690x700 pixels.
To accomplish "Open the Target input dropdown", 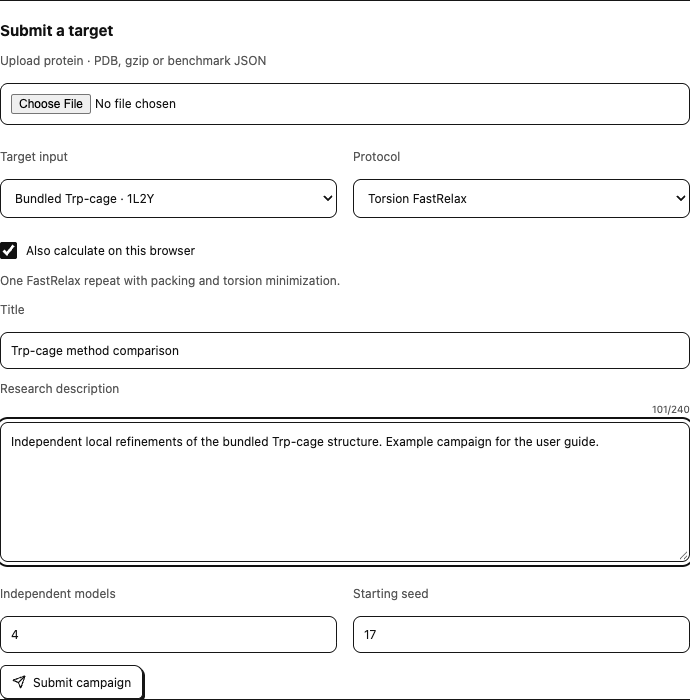I will coord(168,199).
